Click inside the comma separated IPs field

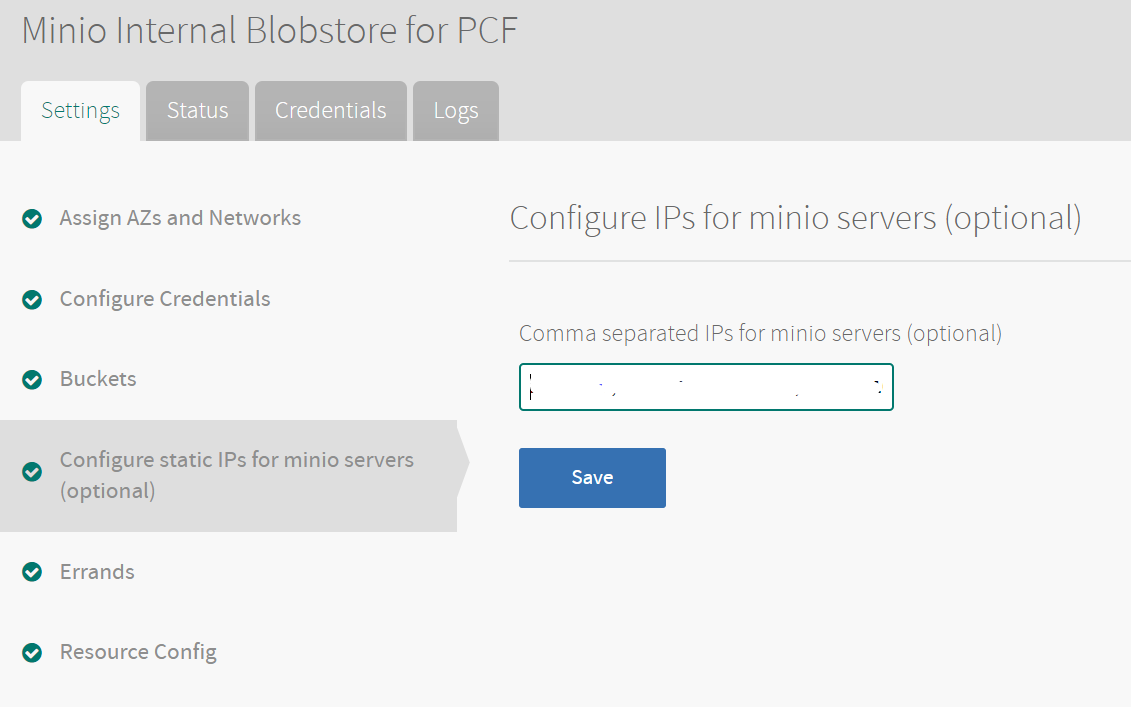click(705, 387)
